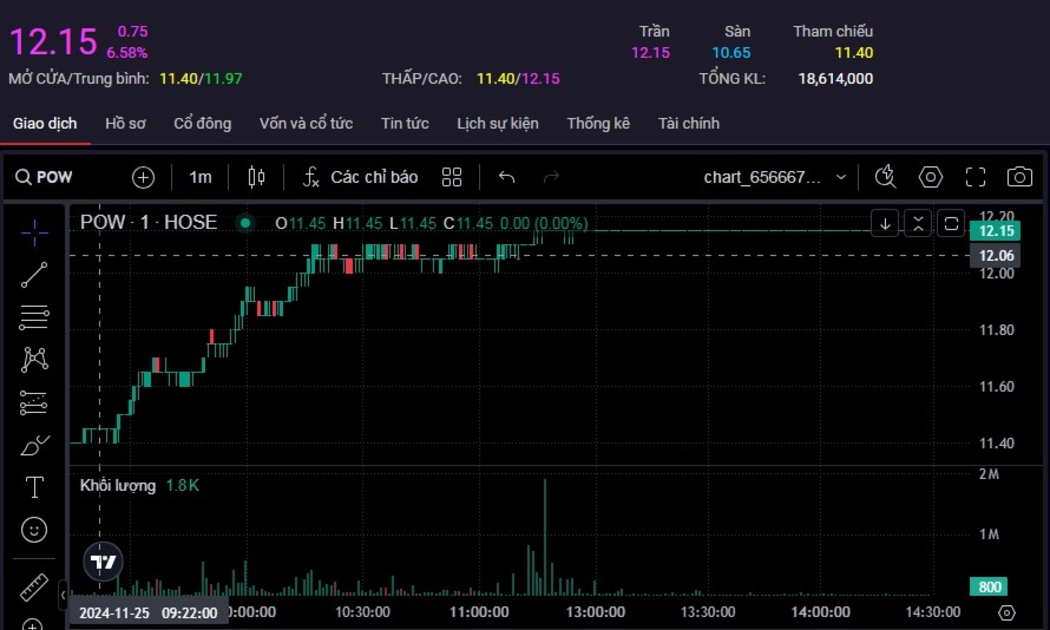The height and width of the screenshot is (630, 1050).
Task: Click the add symbol compare plus button
Action: (x=143, y=177)
